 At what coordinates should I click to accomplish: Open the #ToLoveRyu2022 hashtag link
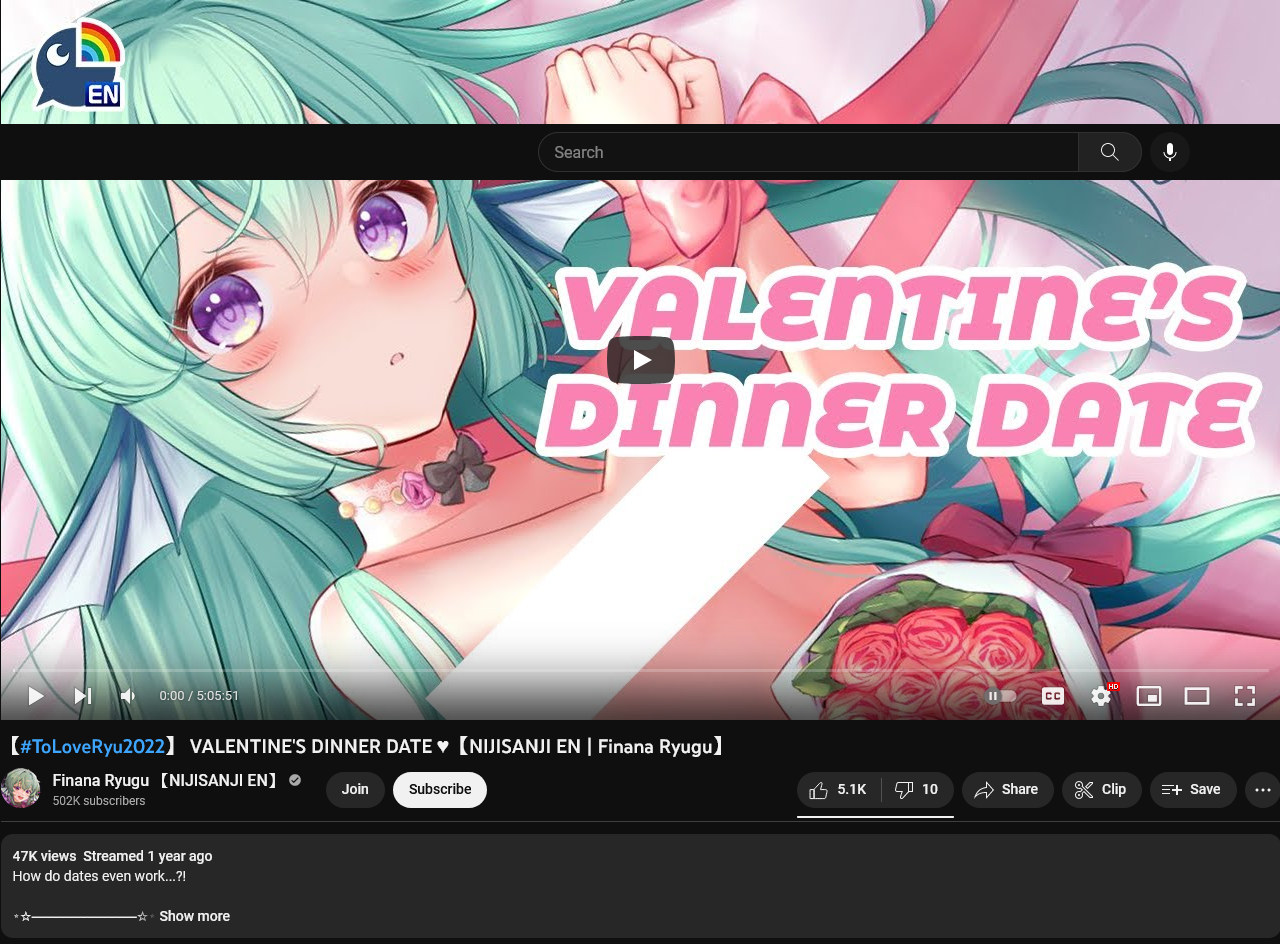(x=92, y=747)
